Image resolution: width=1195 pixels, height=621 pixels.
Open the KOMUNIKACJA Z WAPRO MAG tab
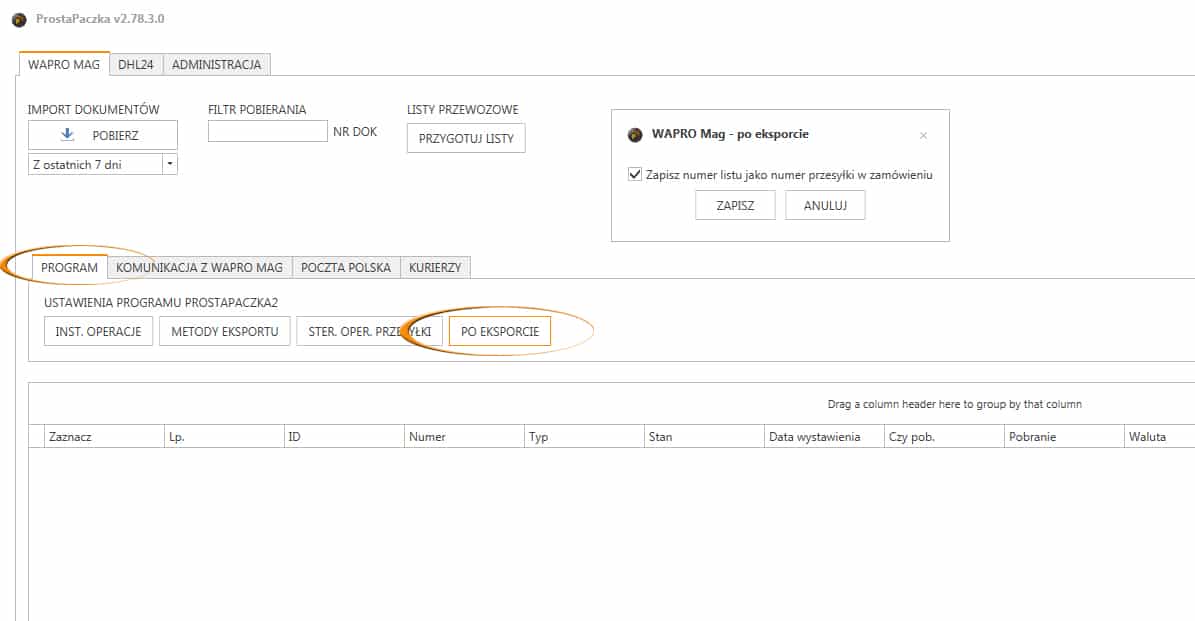pyautogui.click(x=200, y=267)
